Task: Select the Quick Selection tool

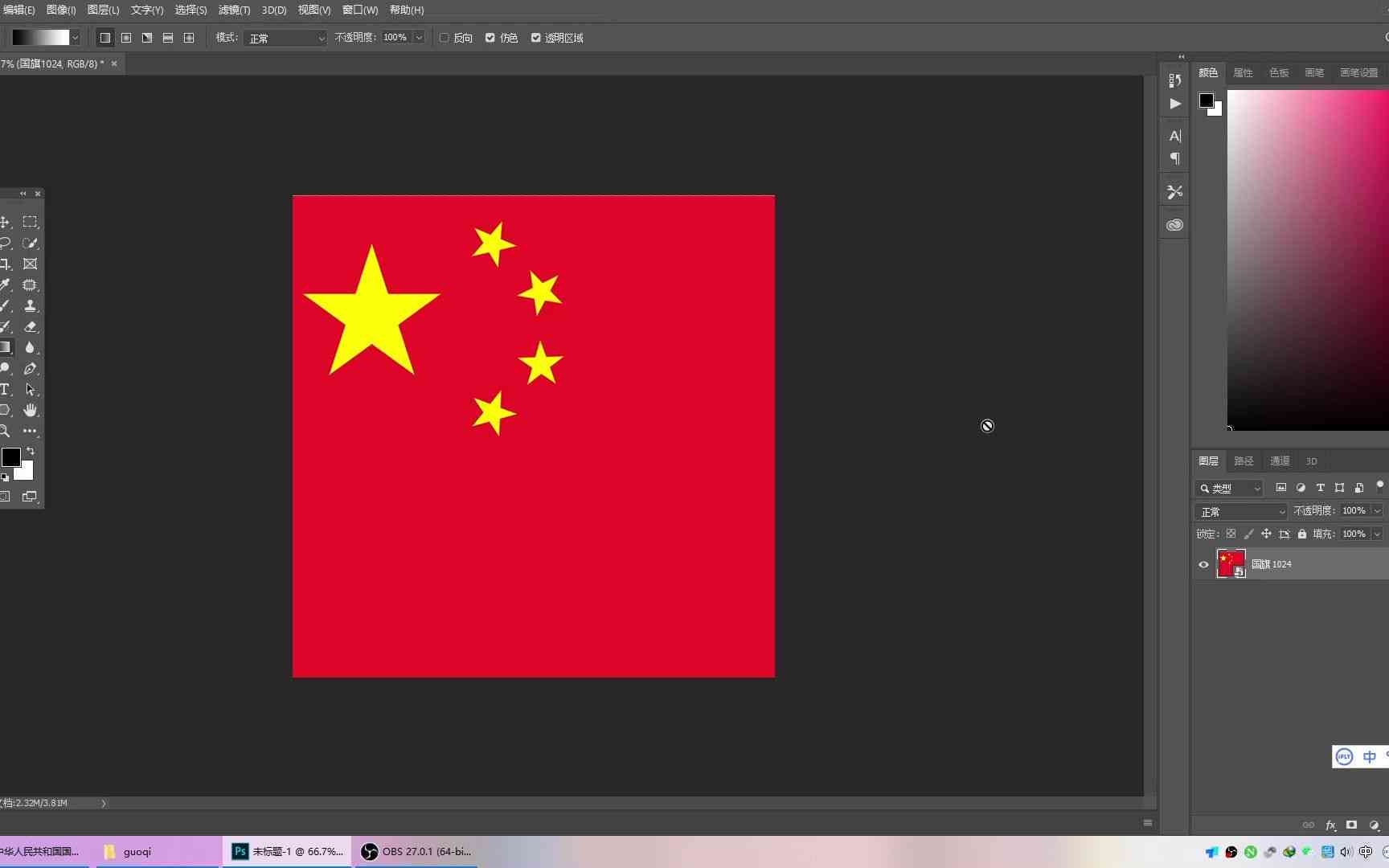Action: pos(31,243)
